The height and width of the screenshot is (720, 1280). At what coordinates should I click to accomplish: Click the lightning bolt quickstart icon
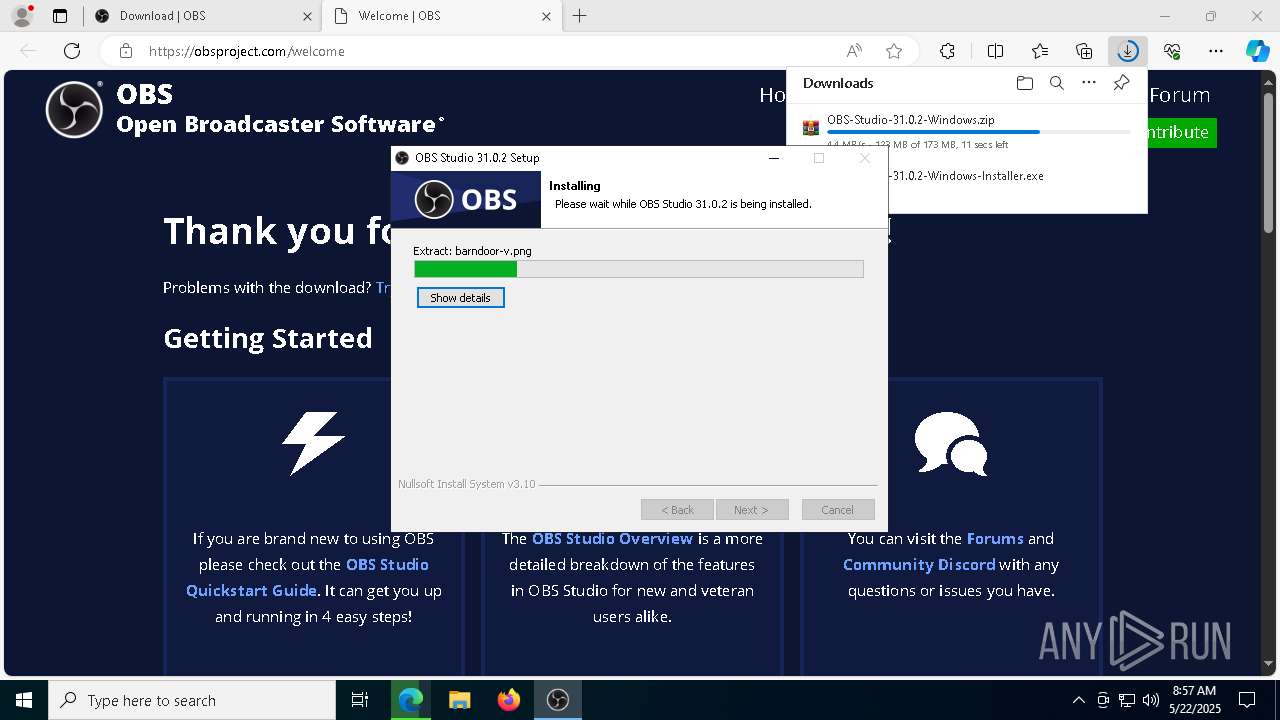coord(313,443)
